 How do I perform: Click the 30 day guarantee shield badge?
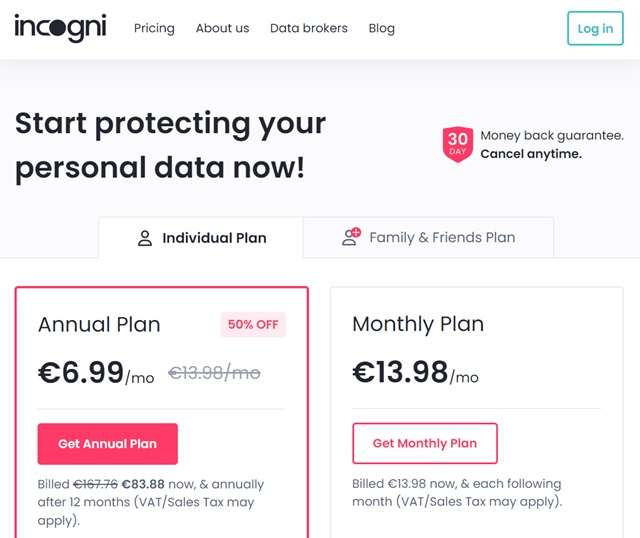tap(457, 144)
